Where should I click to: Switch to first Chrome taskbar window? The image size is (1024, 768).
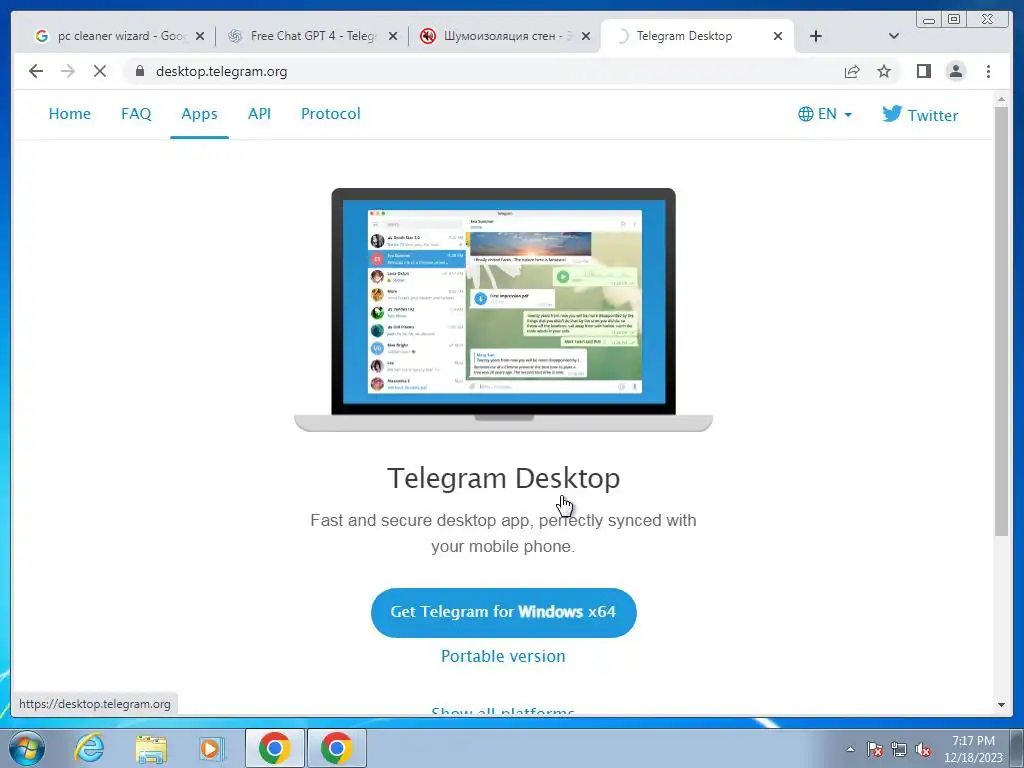pos(274,748)
